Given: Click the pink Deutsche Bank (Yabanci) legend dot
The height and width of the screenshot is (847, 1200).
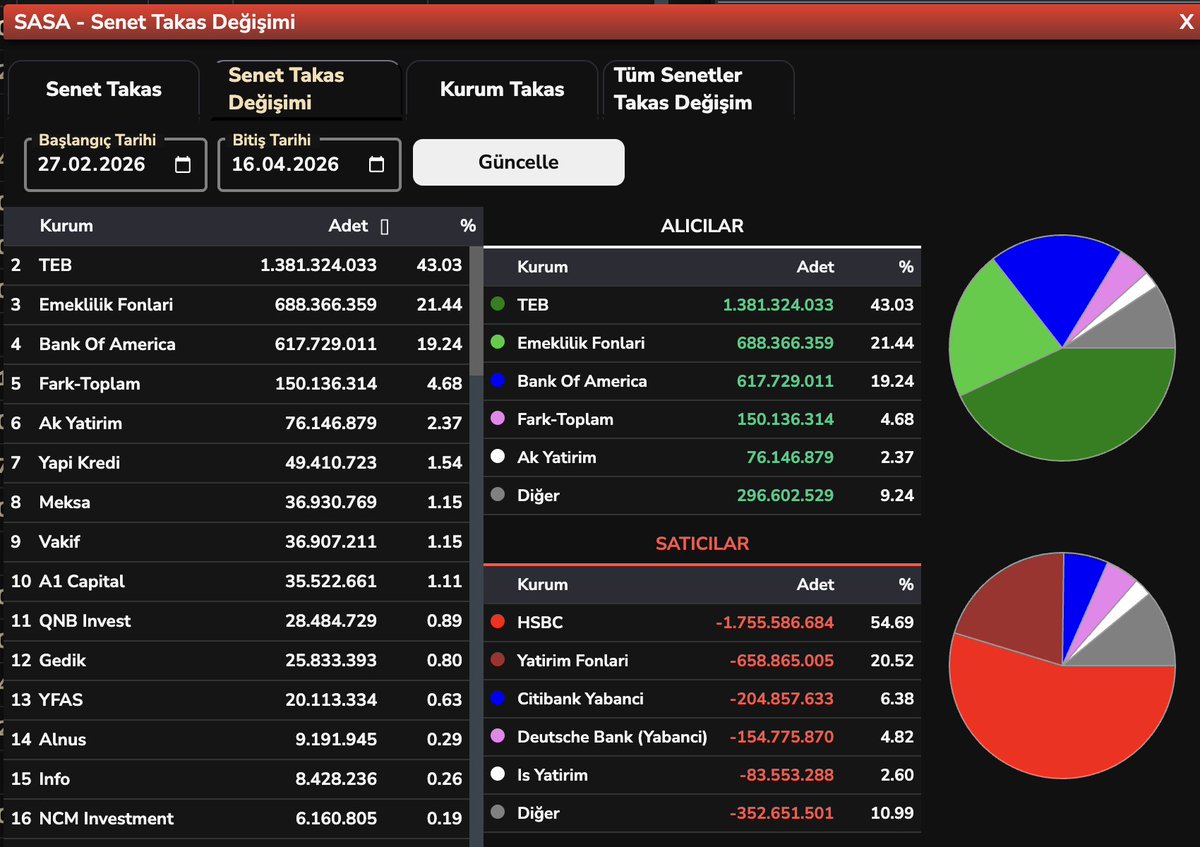Looking at the screenshot, I should (497, 737).
